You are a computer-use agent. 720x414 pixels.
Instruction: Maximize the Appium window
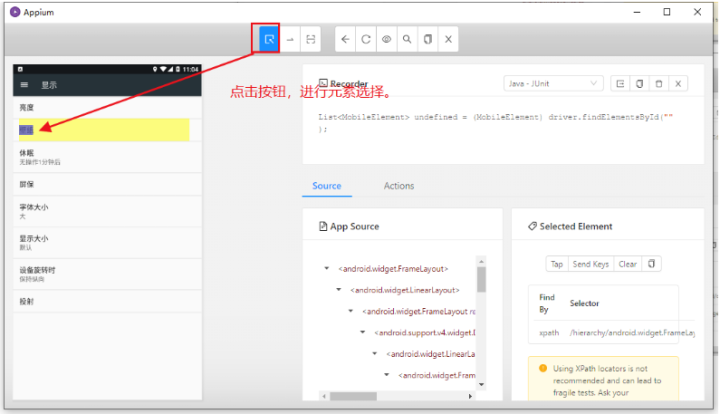[x=667, y=12]
